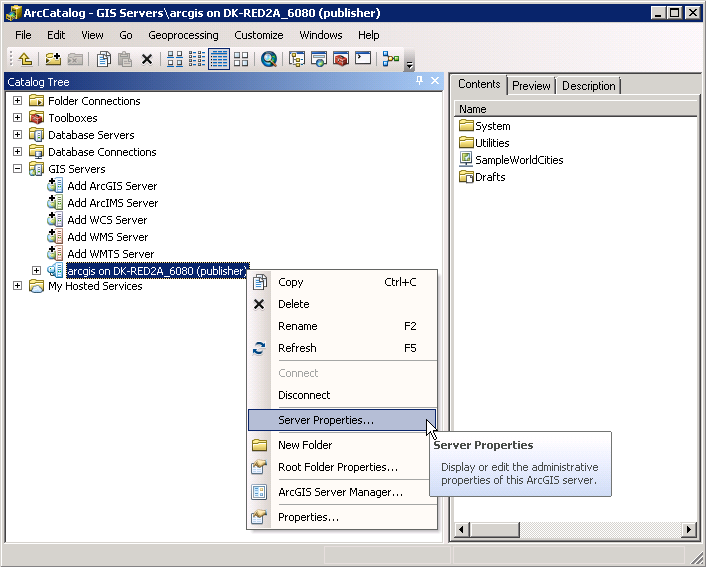Expand the arcgis on DK-RED2A_6080 server node
This screenshot has width=706, height=567.
click(x=36, y=271)
